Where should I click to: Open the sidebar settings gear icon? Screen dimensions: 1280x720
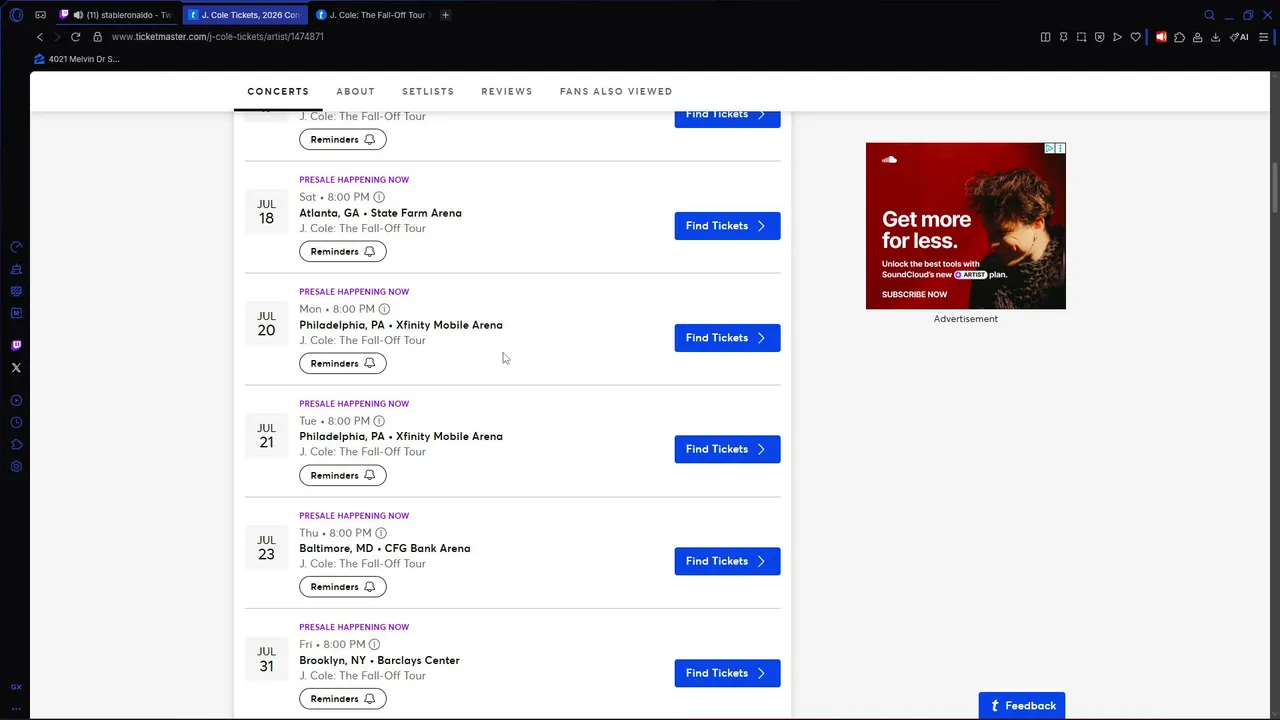pyautogui.click(x=16, y=466)
